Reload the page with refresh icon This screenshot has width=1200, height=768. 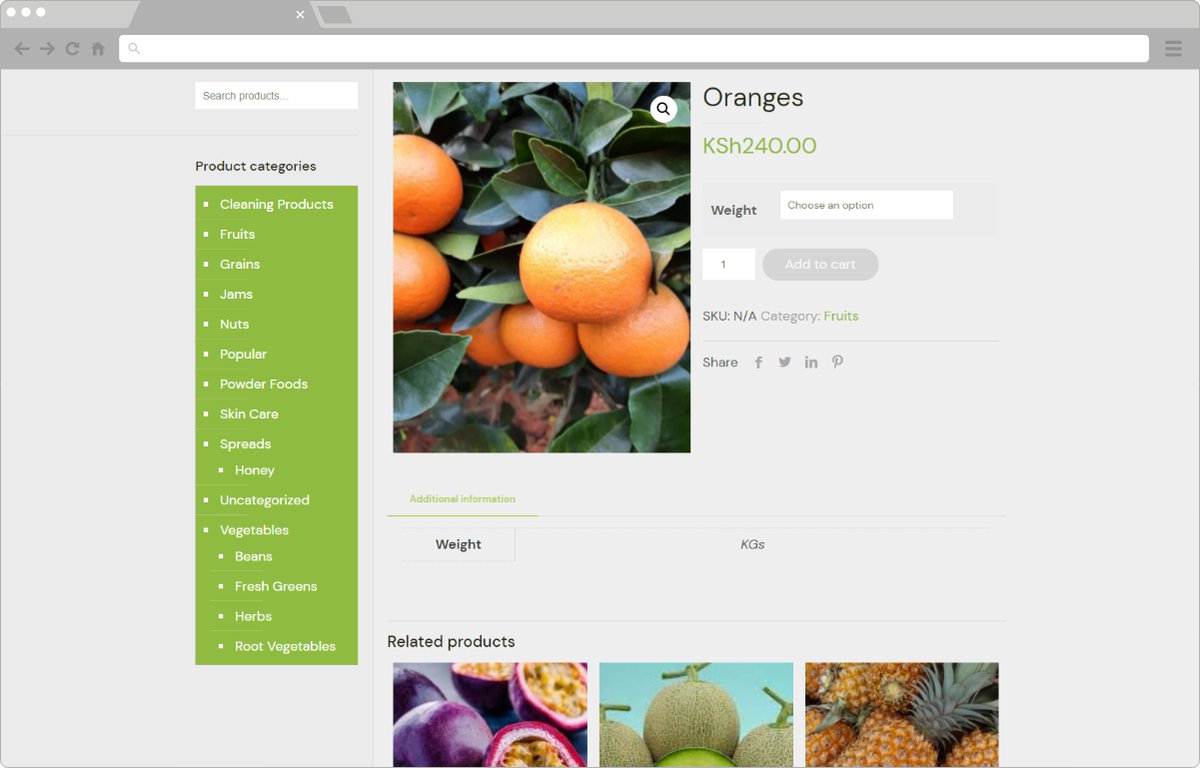[72, 48]
